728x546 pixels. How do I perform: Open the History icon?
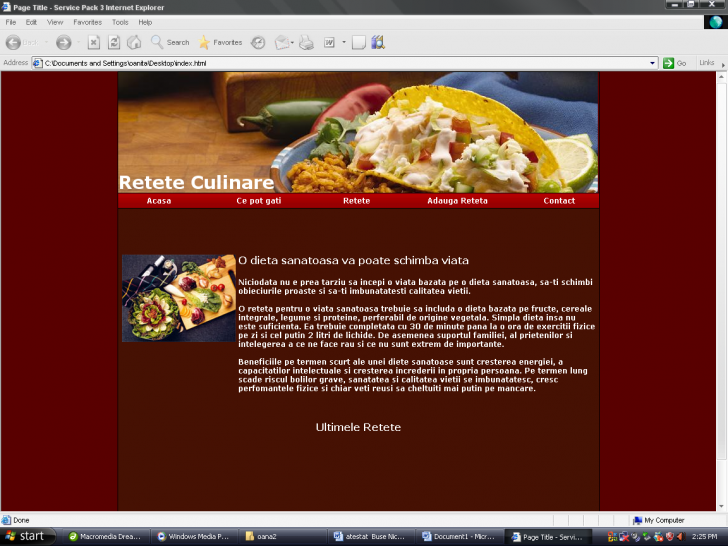point(258,42)
